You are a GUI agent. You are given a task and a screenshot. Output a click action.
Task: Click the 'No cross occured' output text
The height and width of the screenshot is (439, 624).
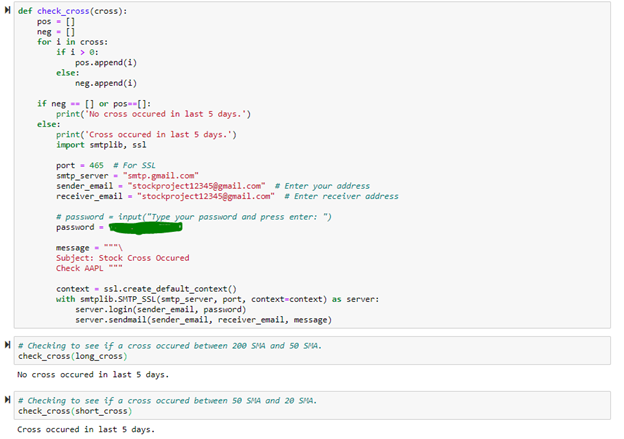[x=92, y=375]
